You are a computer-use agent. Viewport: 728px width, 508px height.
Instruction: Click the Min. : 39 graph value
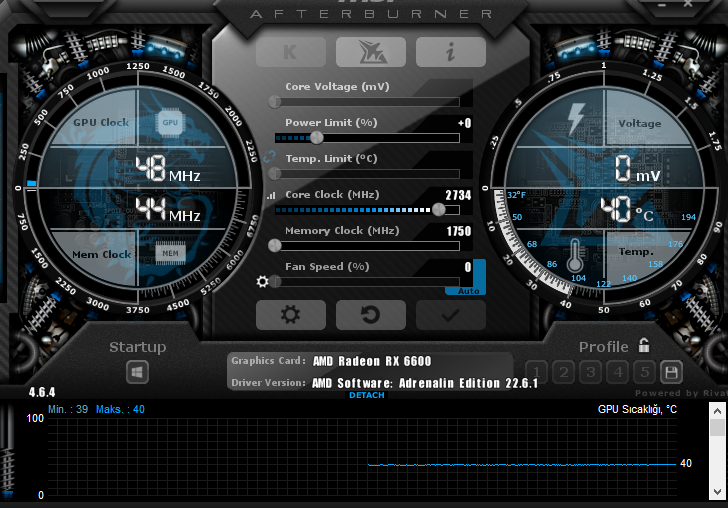68,409
